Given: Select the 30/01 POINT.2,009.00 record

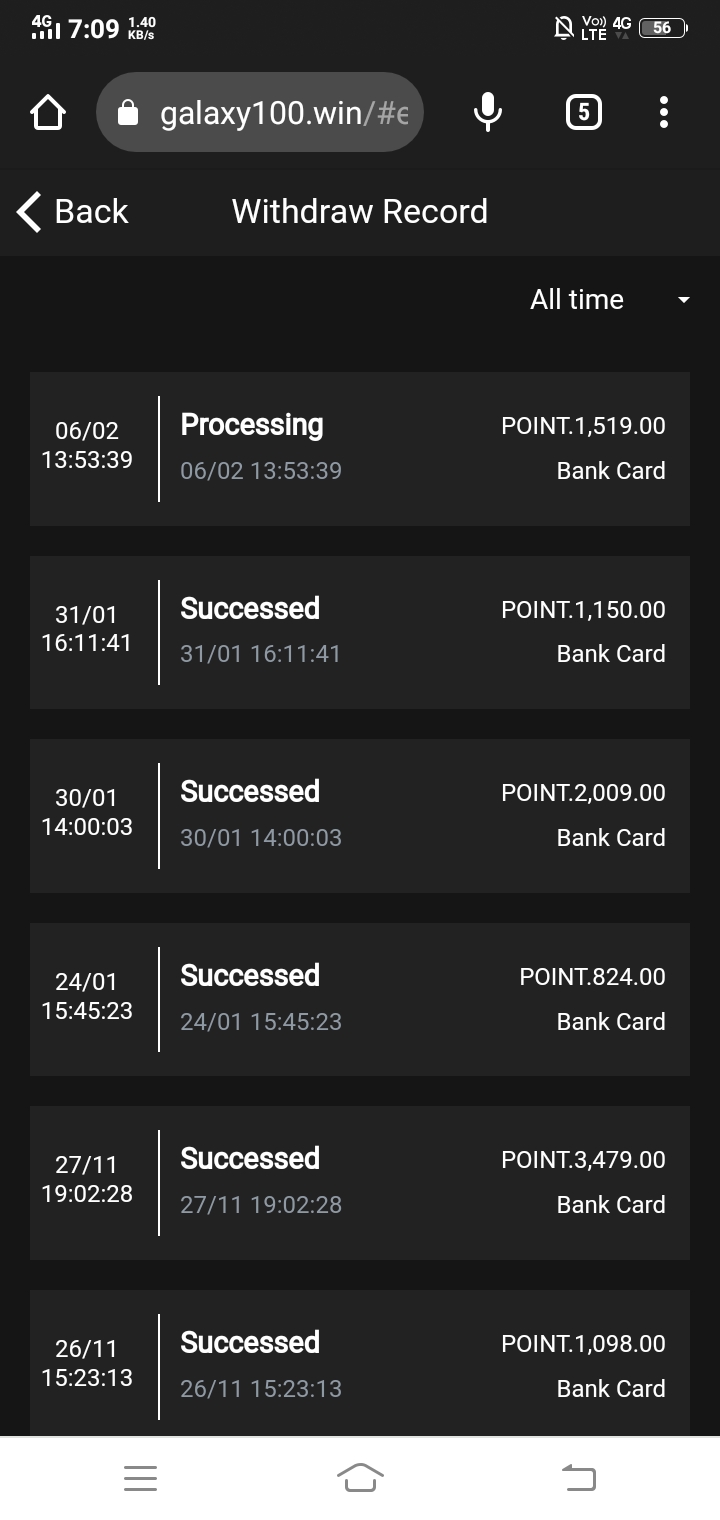Looking at the screenshot, I should pos(360,816).
